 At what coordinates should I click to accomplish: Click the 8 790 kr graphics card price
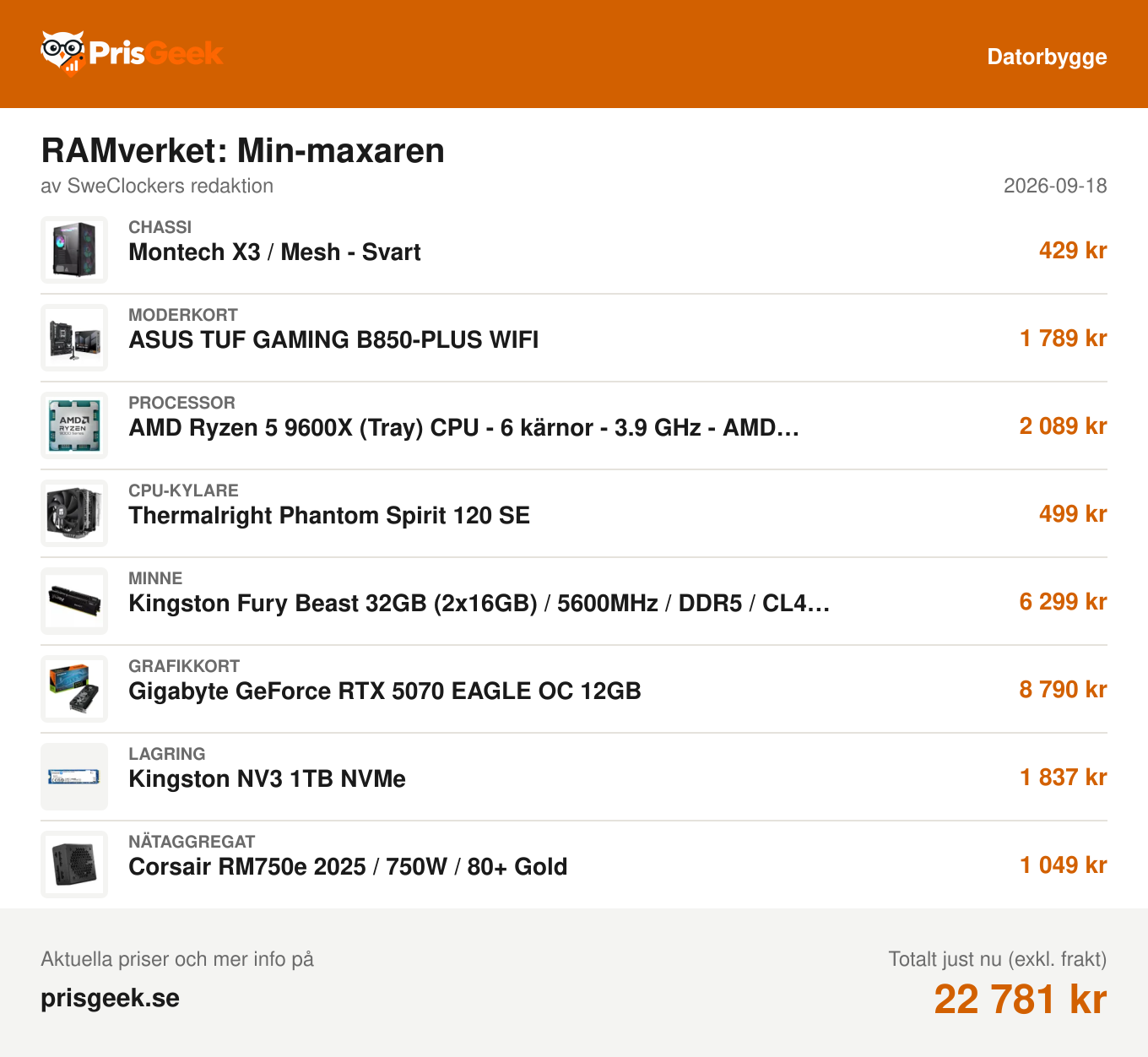click(1064, 690)
